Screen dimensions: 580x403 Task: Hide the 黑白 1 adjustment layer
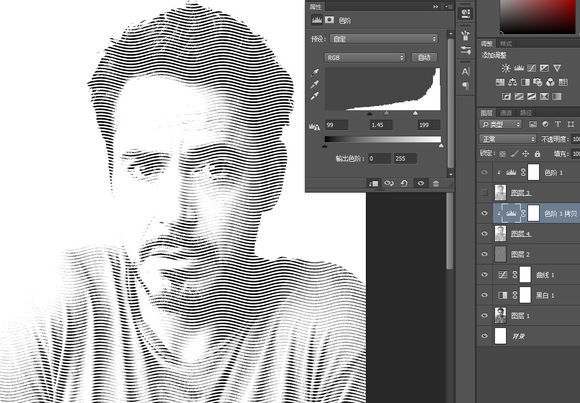pyautogui.click(x=485, y=295)
